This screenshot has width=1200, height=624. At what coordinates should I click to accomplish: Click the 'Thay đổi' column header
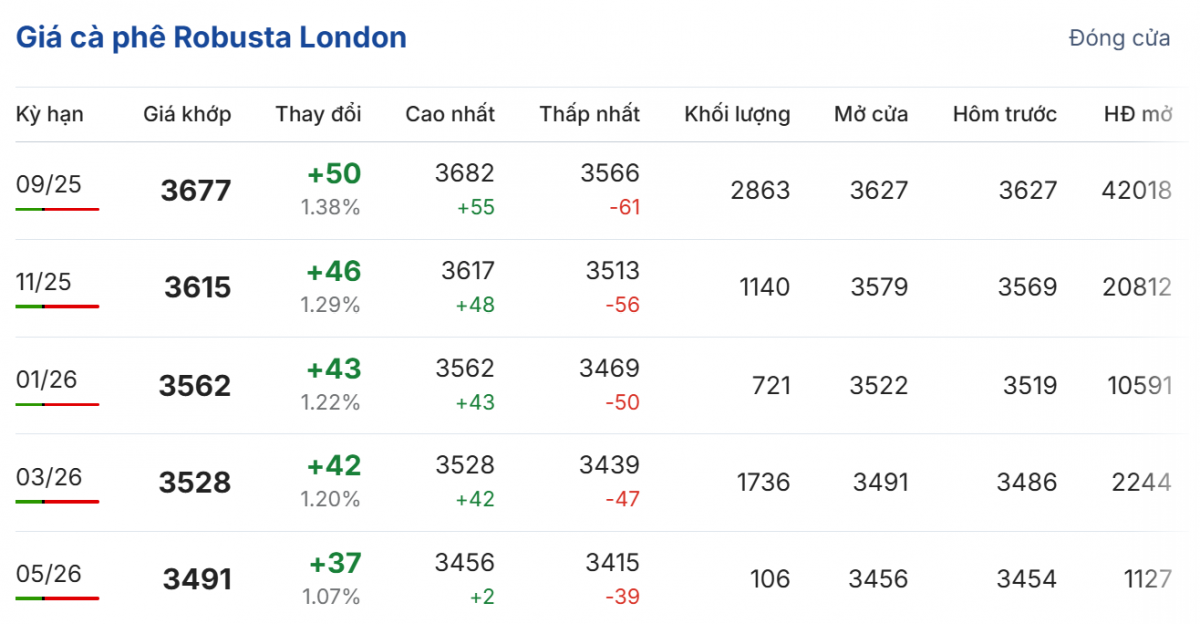(318, 114)
